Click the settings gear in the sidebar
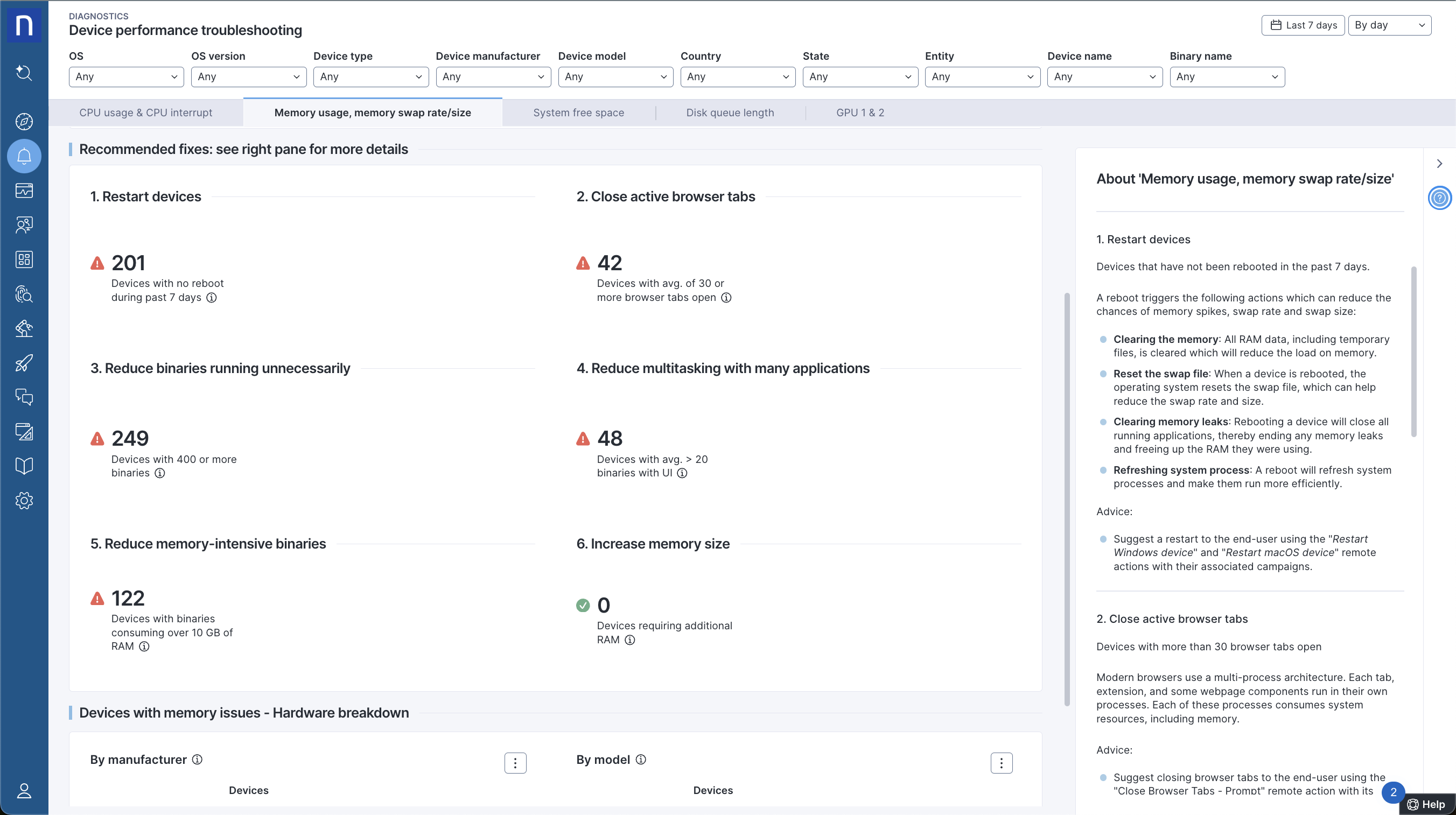This screenshot has width=1456, height=815. [24, 500]
